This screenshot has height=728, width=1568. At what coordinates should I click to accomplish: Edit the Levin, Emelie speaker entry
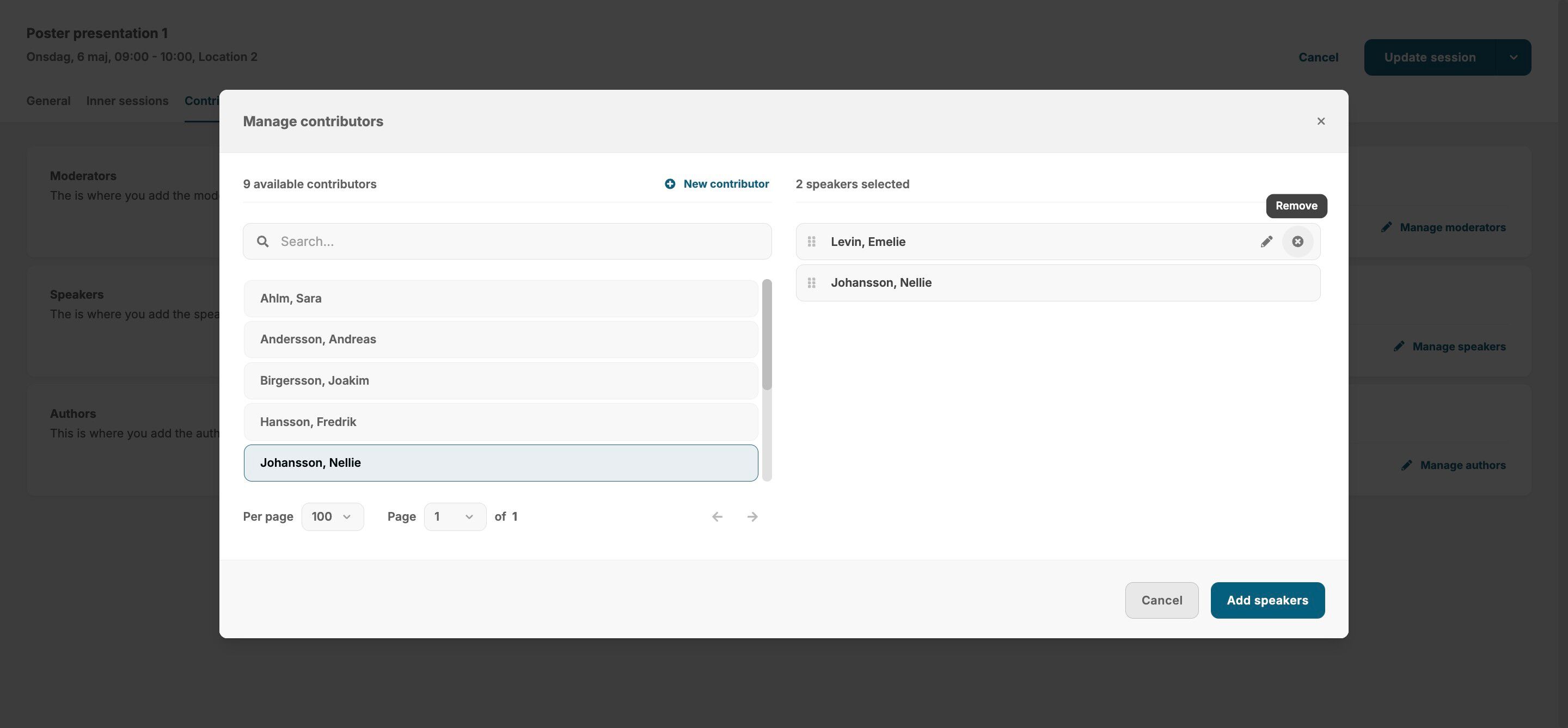1266,242
